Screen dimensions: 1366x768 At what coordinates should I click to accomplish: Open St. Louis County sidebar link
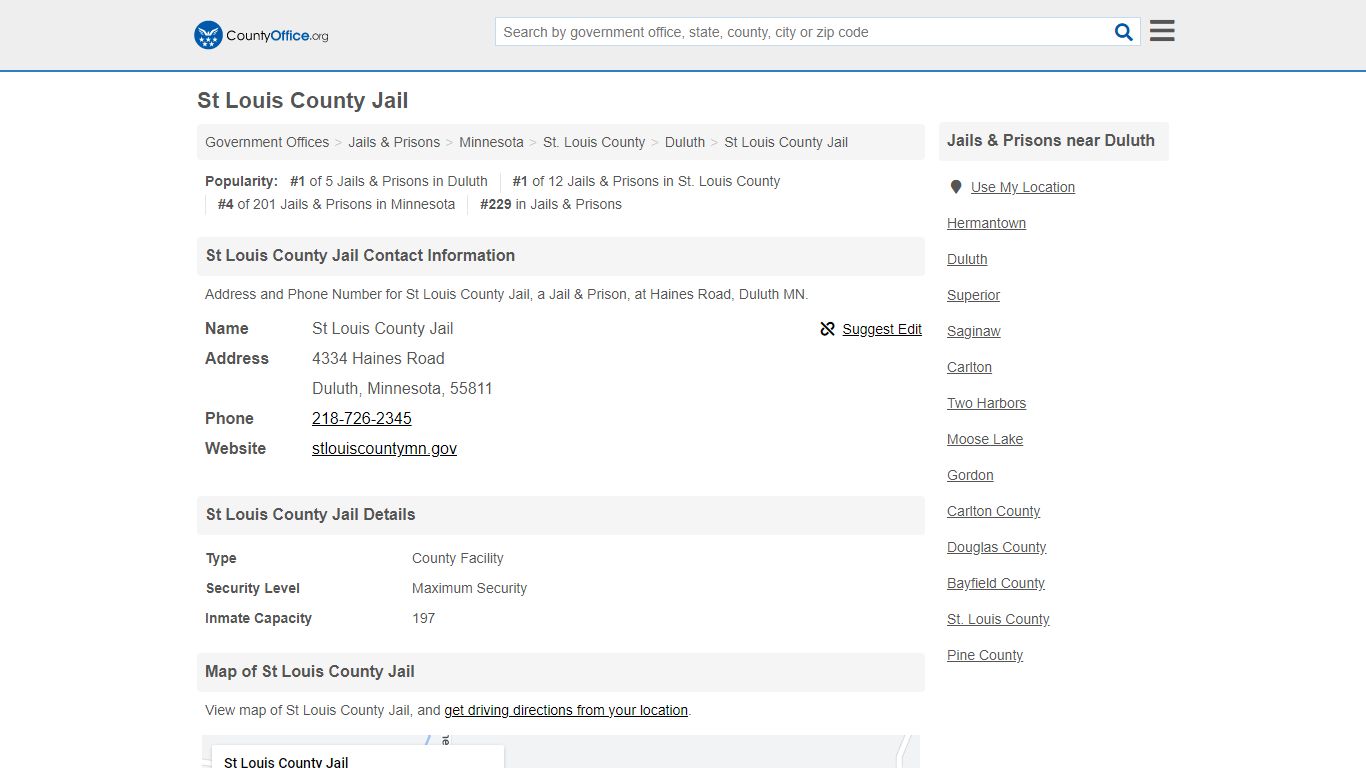[x=998, y=619]
